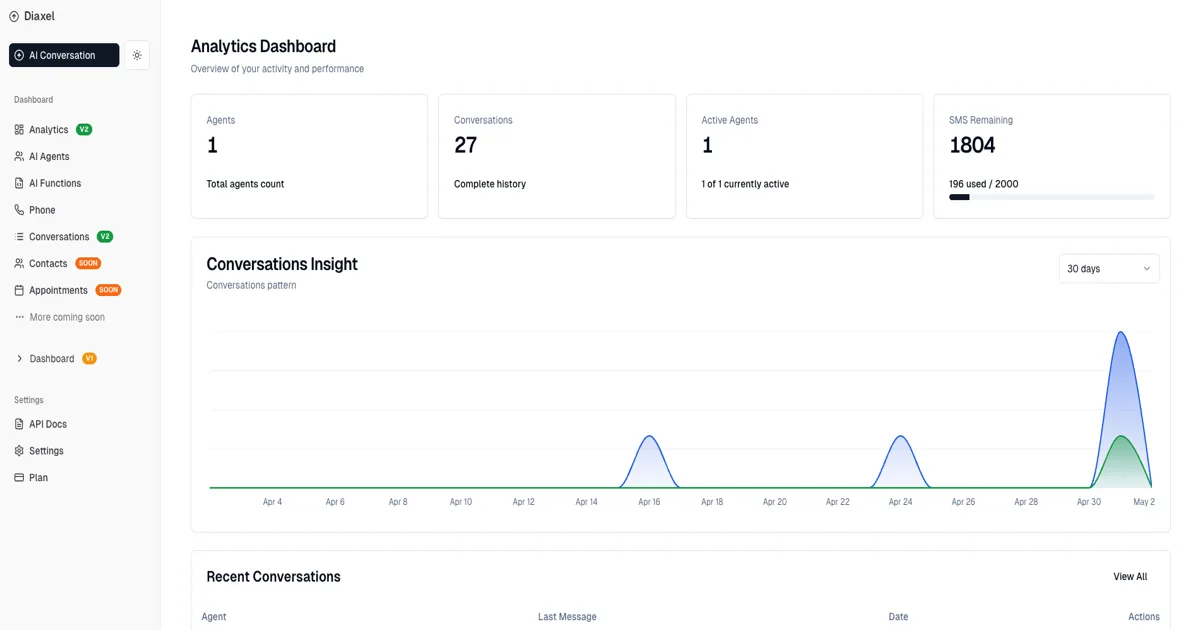Click the AI Agents people icon
This screenshot has width=1200, height=630.
19,157
